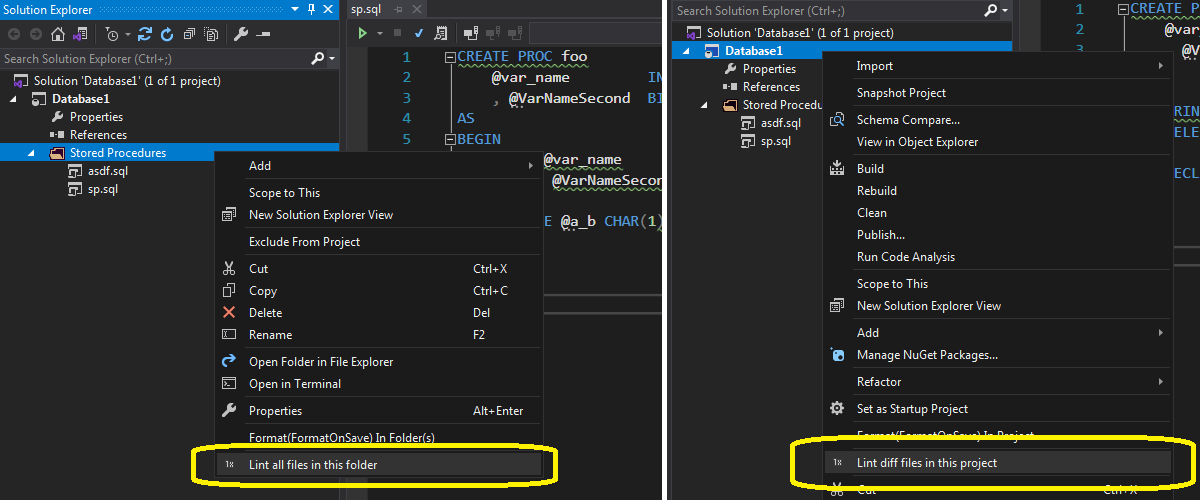This screenshot has width=1200, height=500.
Task: Select sp.sql in the left Solution Explorer tree
Action: pos(103,189)
